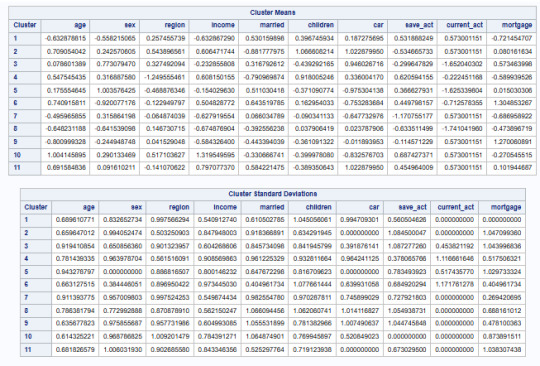Screen dimensions: 540x366
Task: Select the "car" header in Standard Deviations table
Action: coord(374,207)
